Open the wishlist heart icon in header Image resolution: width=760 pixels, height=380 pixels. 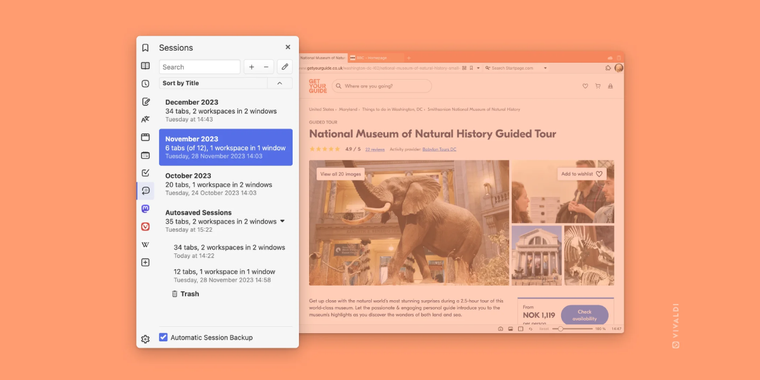[585, 86]
